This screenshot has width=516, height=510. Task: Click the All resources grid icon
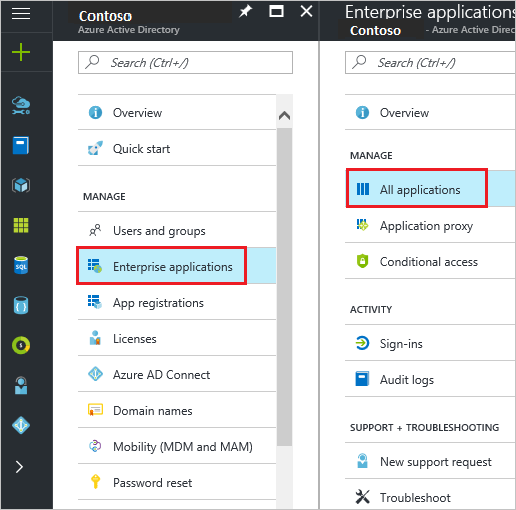(x=21, y=225)
